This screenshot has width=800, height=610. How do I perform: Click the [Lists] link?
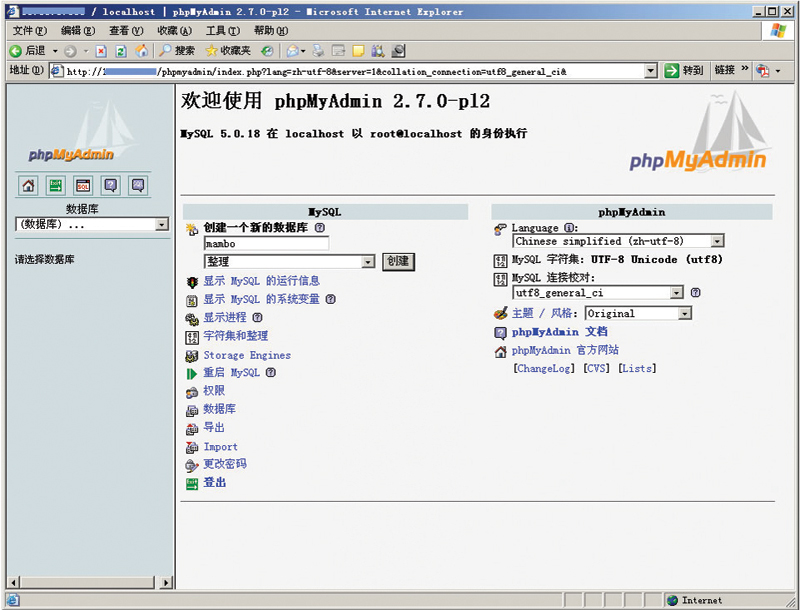tap(637, 368)
